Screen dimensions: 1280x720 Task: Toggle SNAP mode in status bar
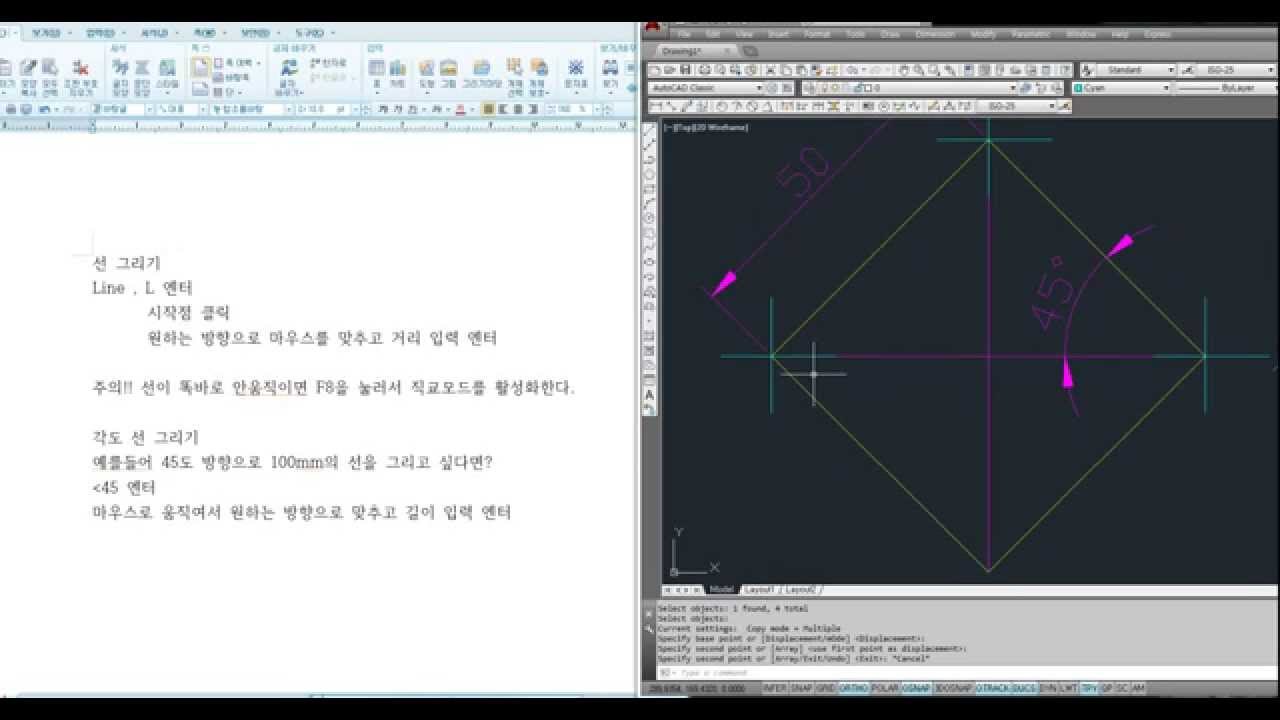tap(801, 688)
